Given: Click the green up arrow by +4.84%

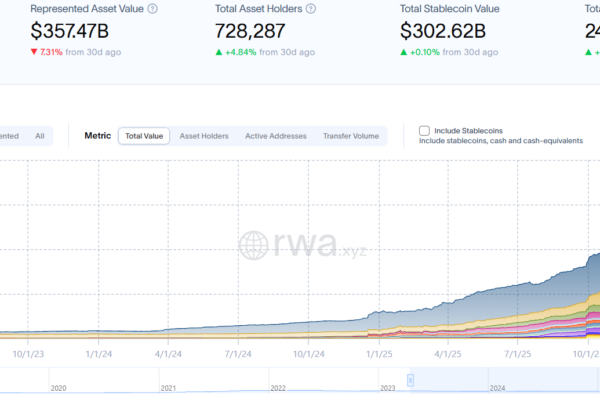Looking at the screenshot, I should pos(219,52).
